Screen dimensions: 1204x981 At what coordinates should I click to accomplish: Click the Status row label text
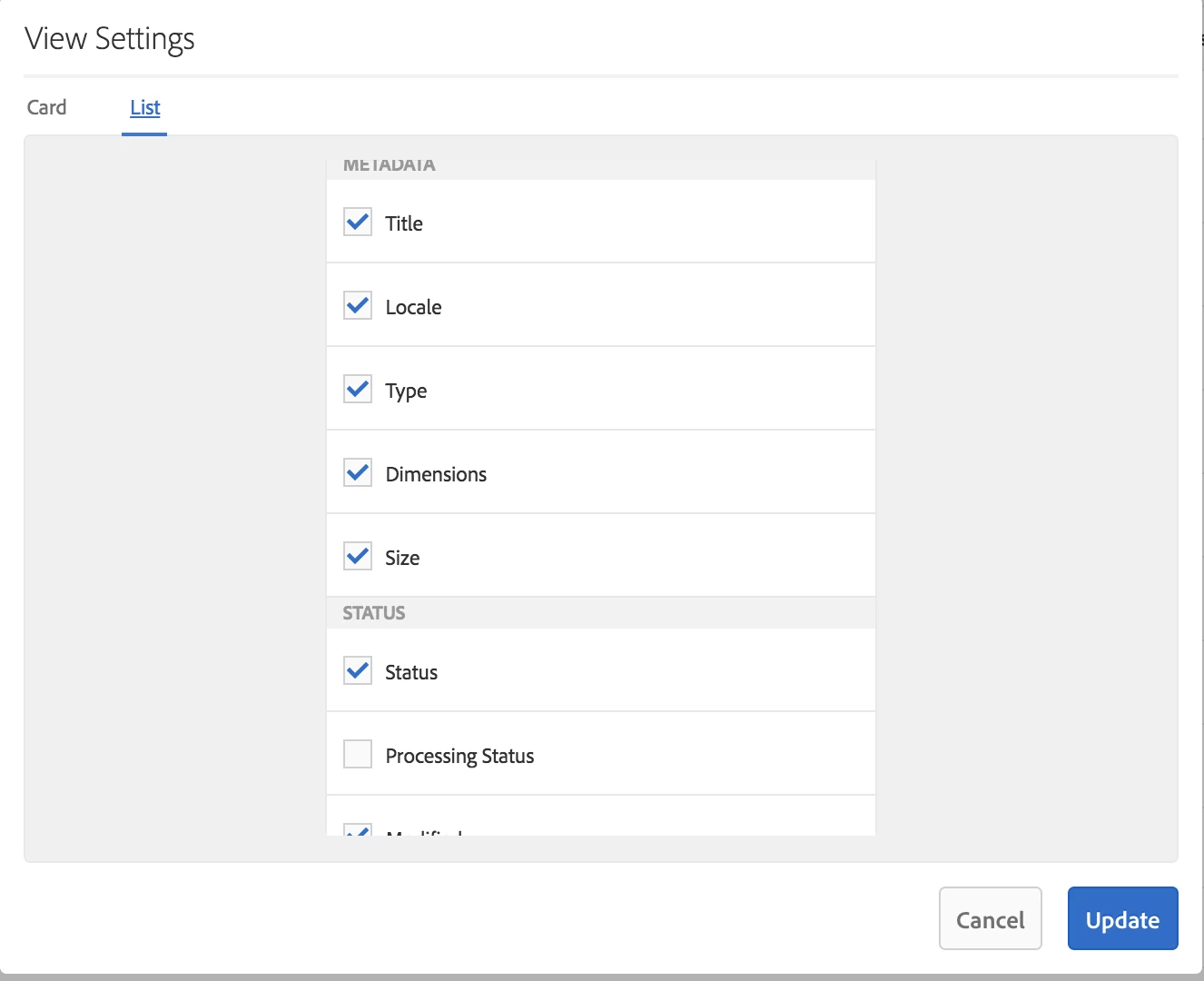pyautogui.click(x=411, y=672)
